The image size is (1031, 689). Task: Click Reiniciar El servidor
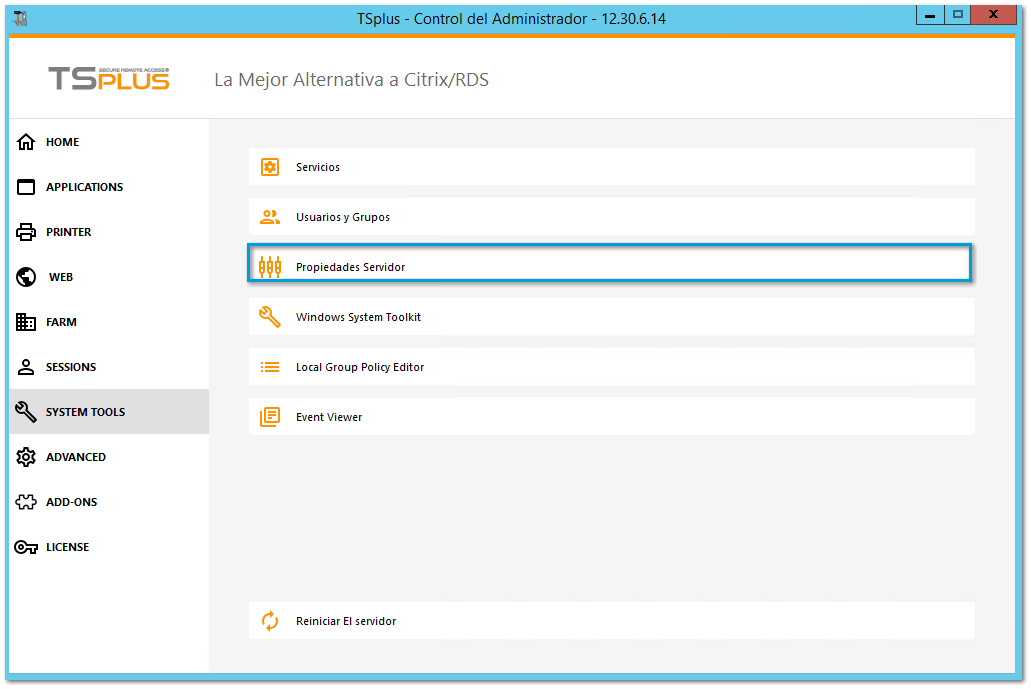[x=611, y=621]
